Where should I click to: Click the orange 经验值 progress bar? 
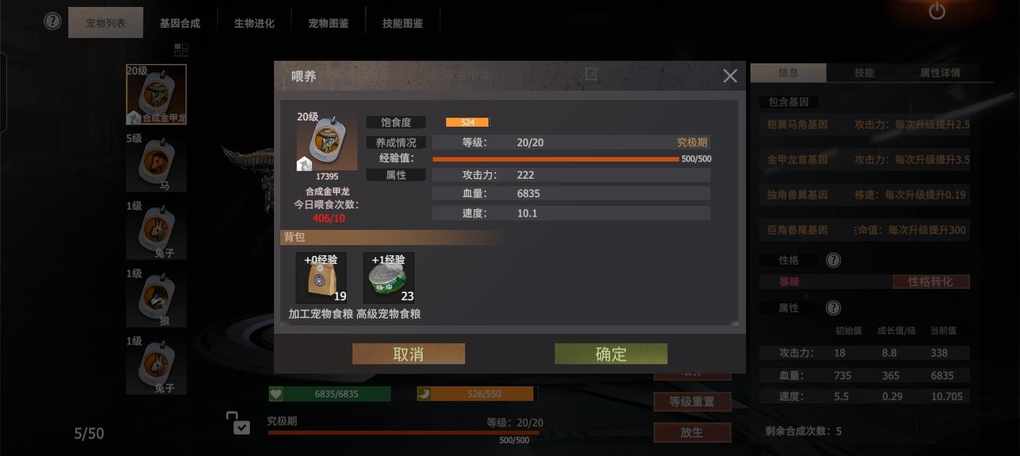[556, 159]
